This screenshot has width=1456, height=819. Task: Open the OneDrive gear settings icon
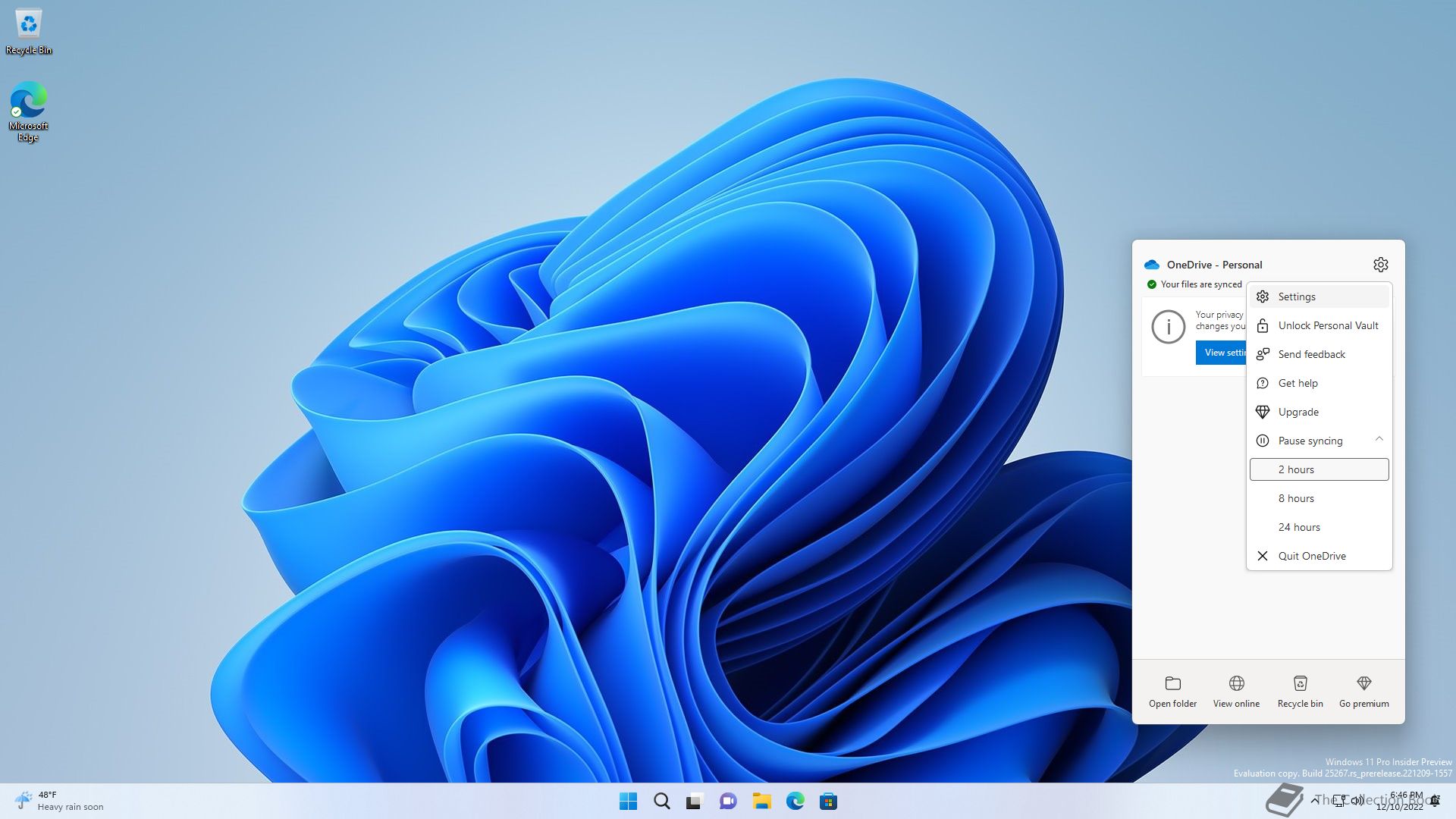pyautogui.click(x=1380, y=265)
